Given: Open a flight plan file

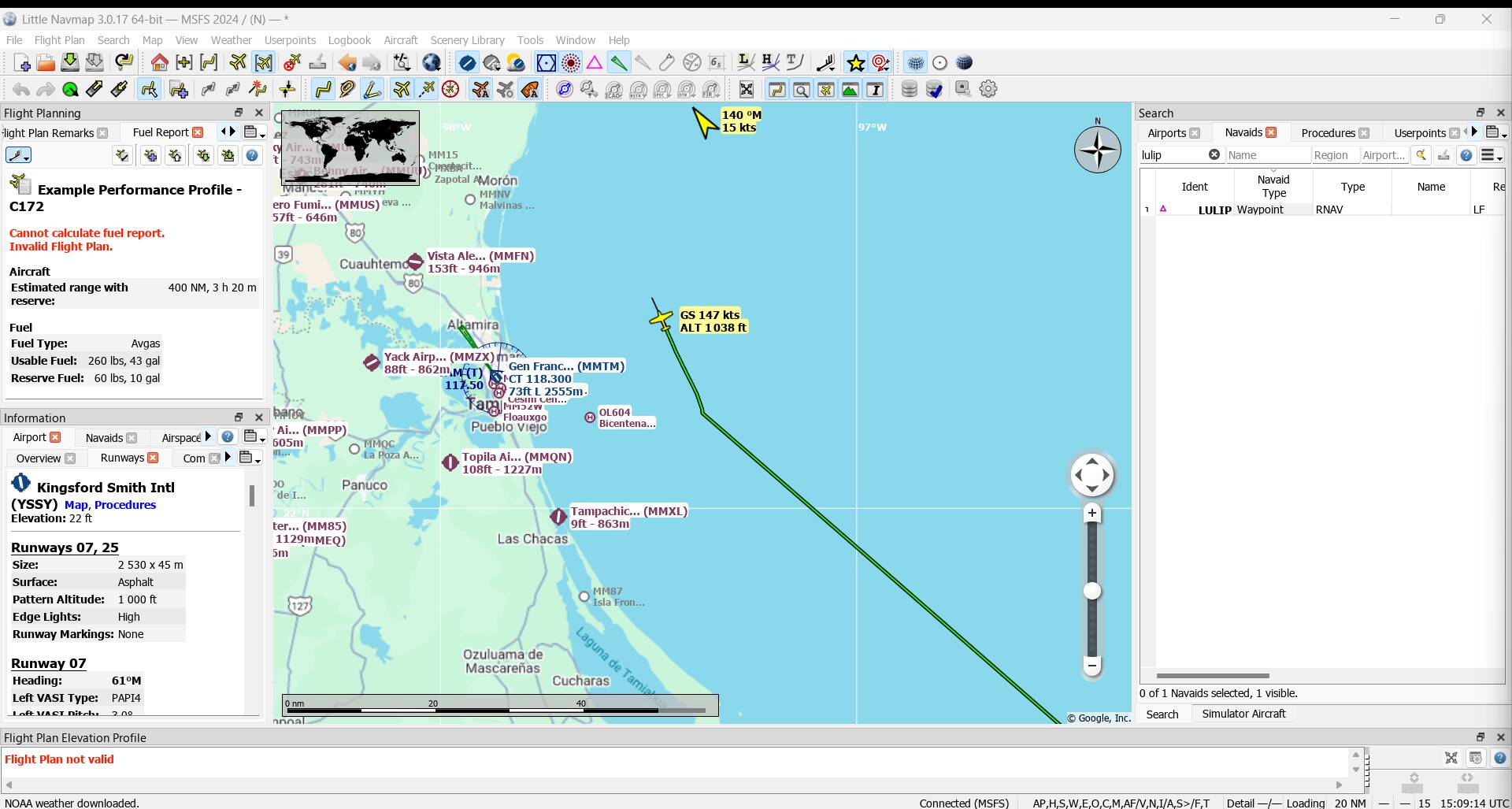Looking at the screenshot, I should [x=46, y=63].
